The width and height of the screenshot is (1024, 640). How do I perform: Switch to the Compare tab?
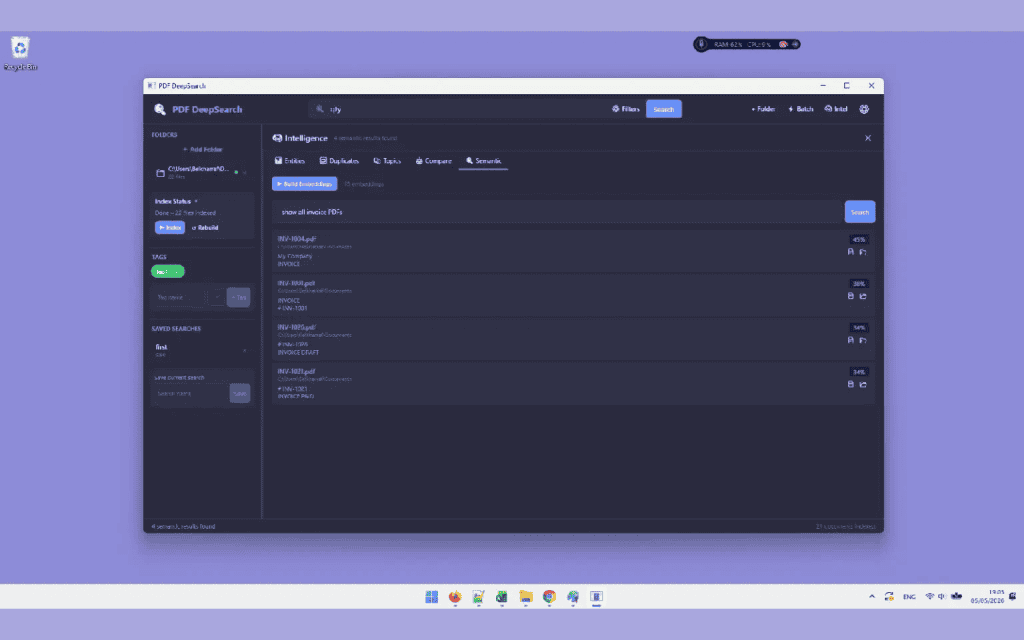434,161
